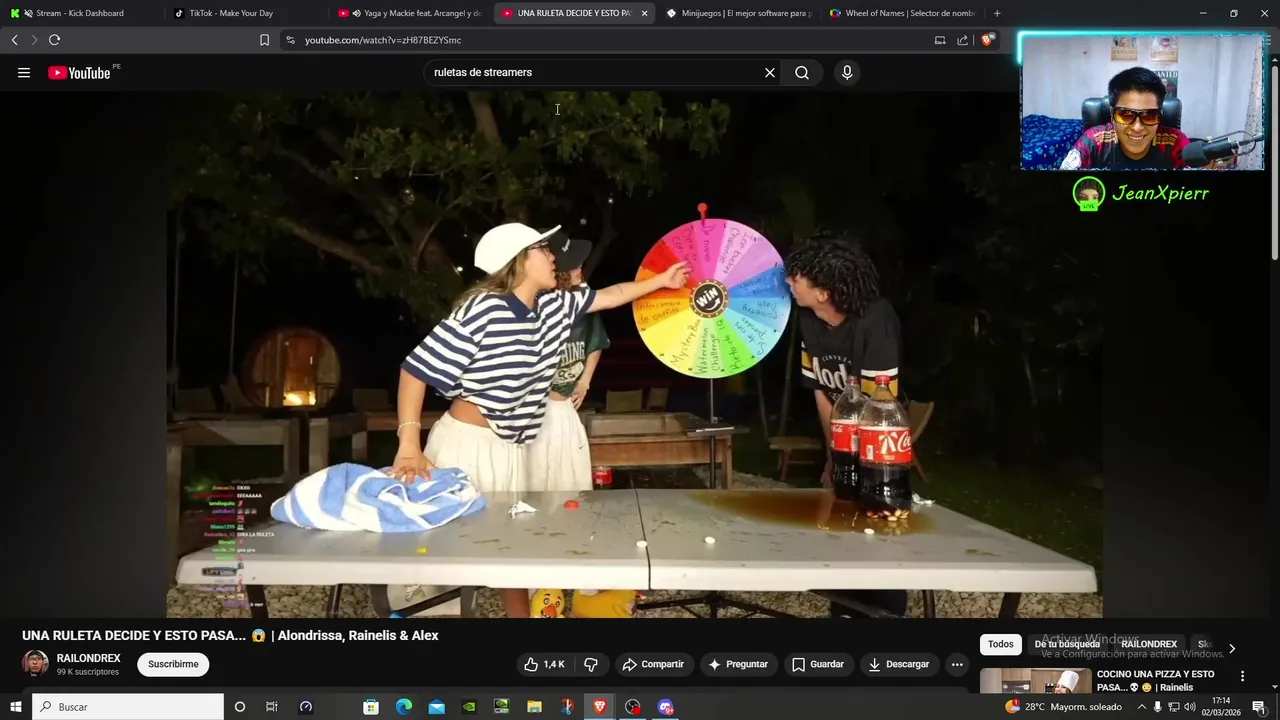The height and width of the screenshot is (720, 1280).
Task: Open the Windows Start menu
Action: click(x=15, y=707)
